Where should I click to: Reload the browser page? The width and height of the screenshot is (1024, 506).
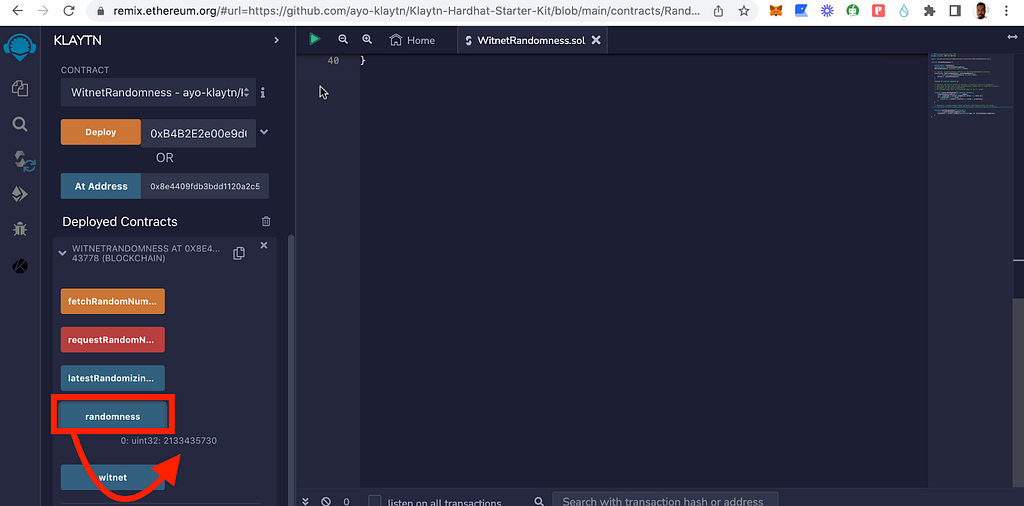coord(69,11)
